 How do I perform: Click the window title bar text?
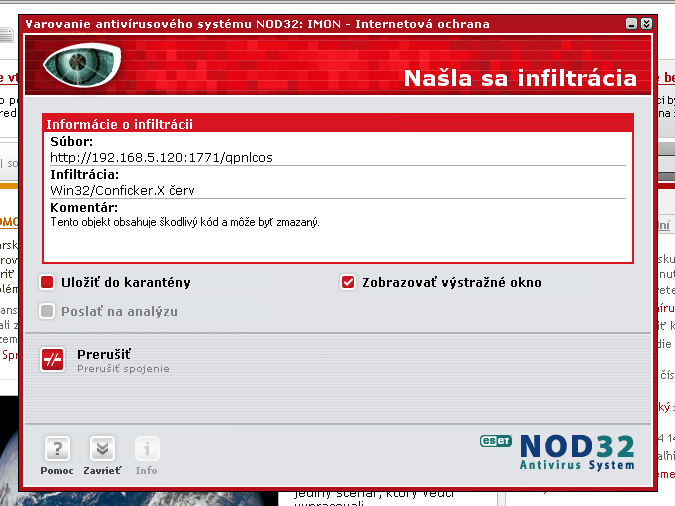[x=257, y=24]
